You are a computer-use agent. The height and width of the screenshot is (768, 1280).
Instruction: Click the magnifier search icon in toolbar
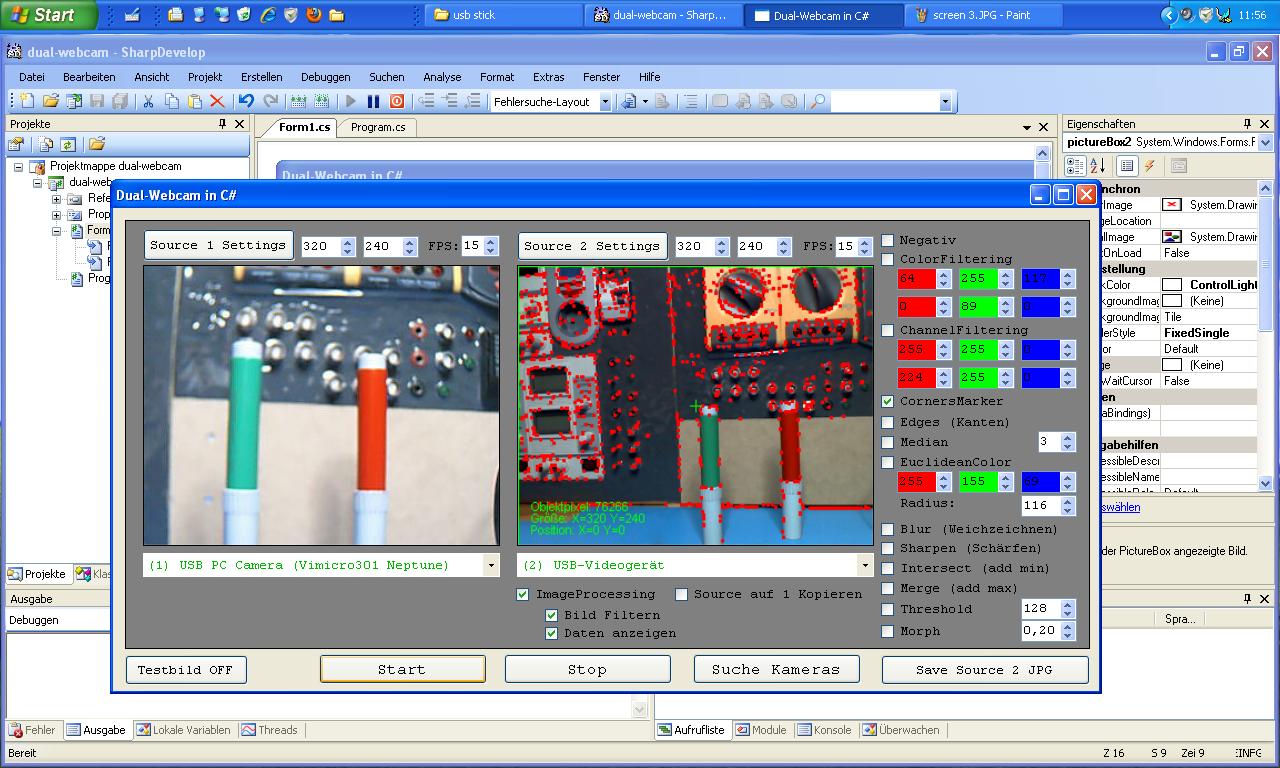click(817, 101)
